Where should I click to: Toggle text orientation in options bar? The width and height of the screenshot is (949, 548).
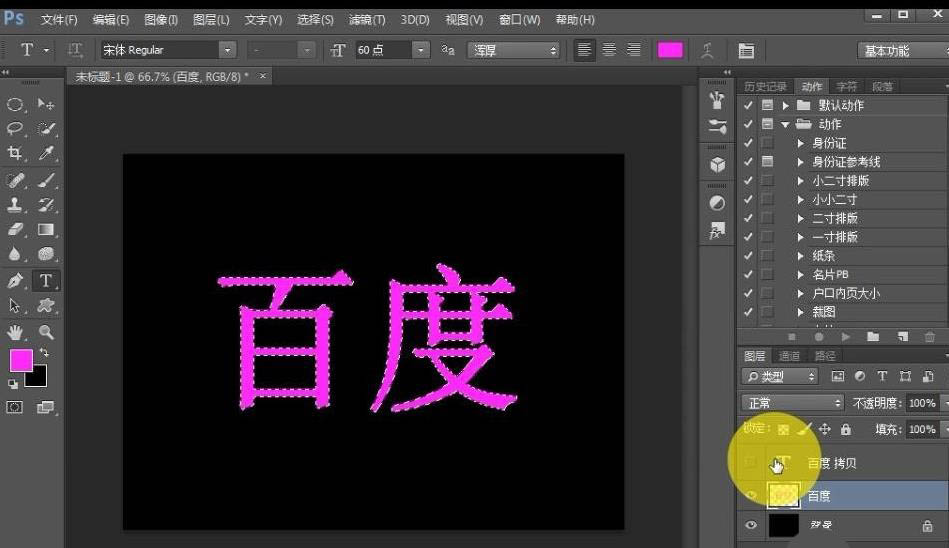(75, 50)
